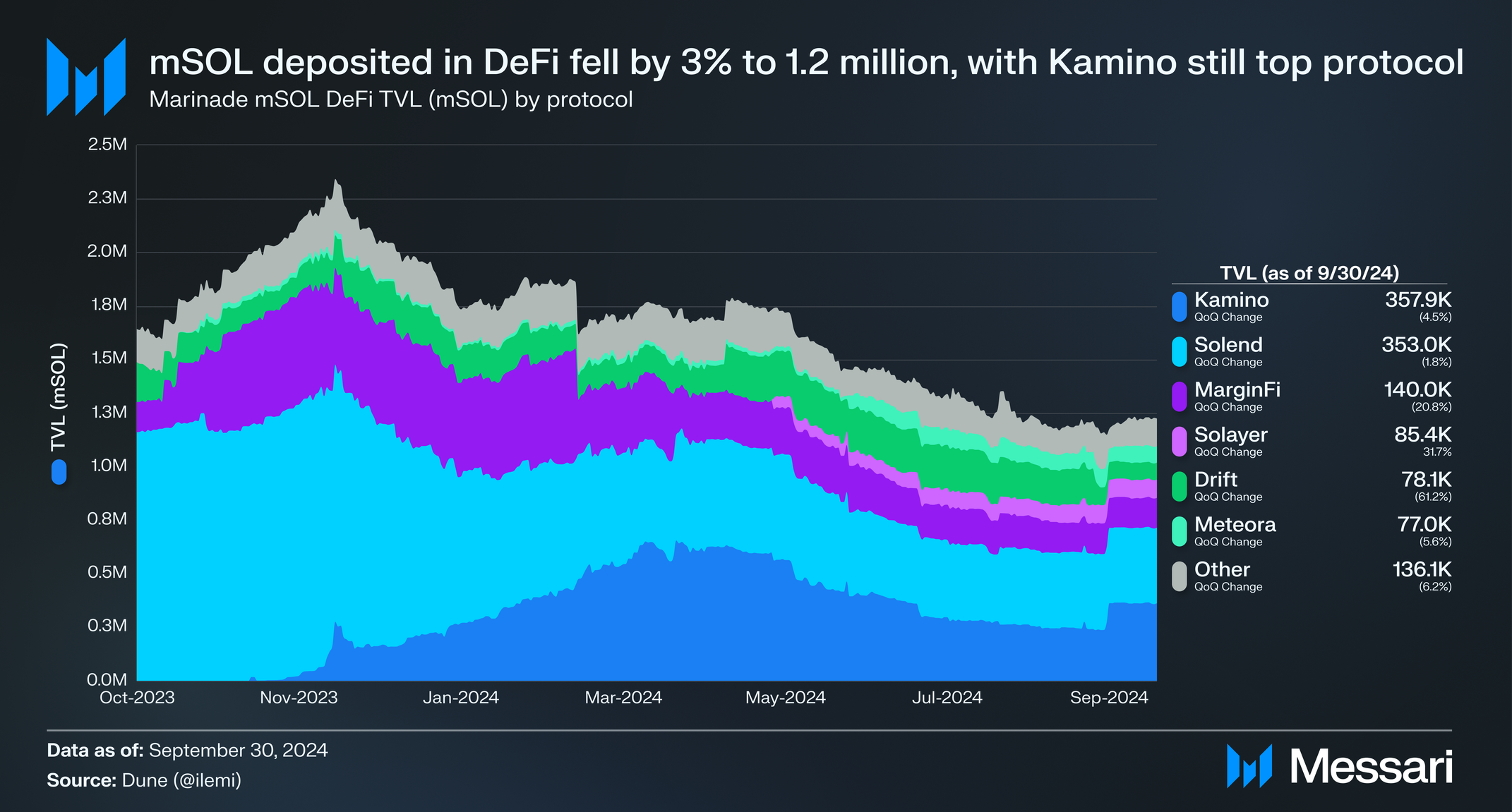Select the Solend legend label
The height and width of the screenshot is (812, 1512).
1228,345
